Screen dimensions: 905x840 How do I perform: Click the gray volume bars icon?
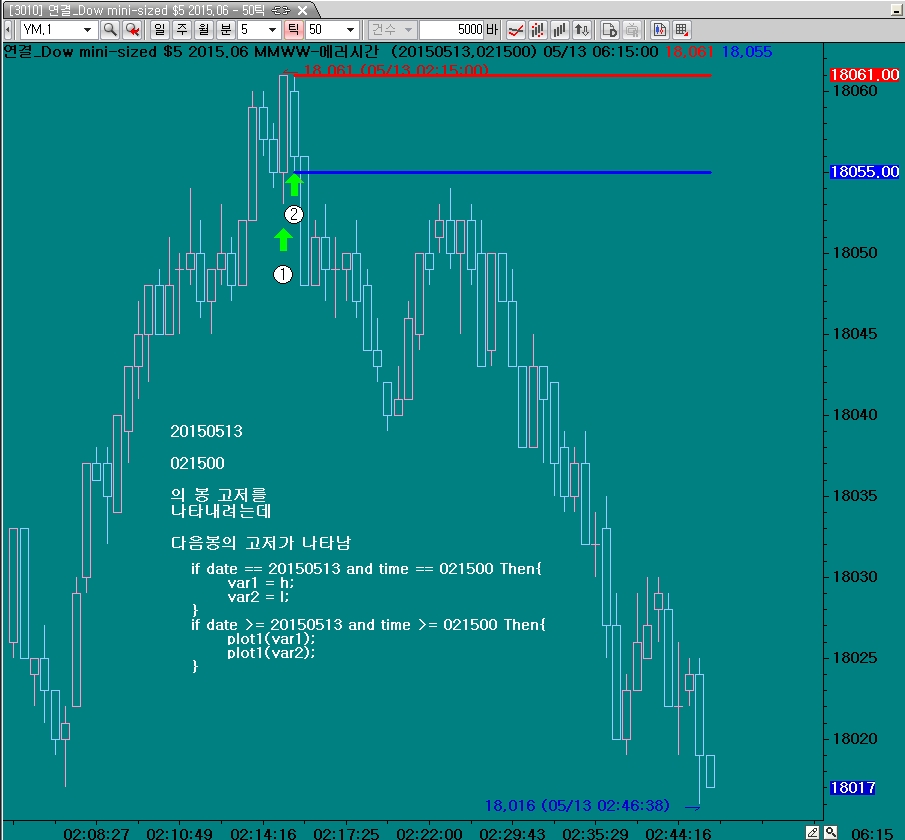click(560, 30)
